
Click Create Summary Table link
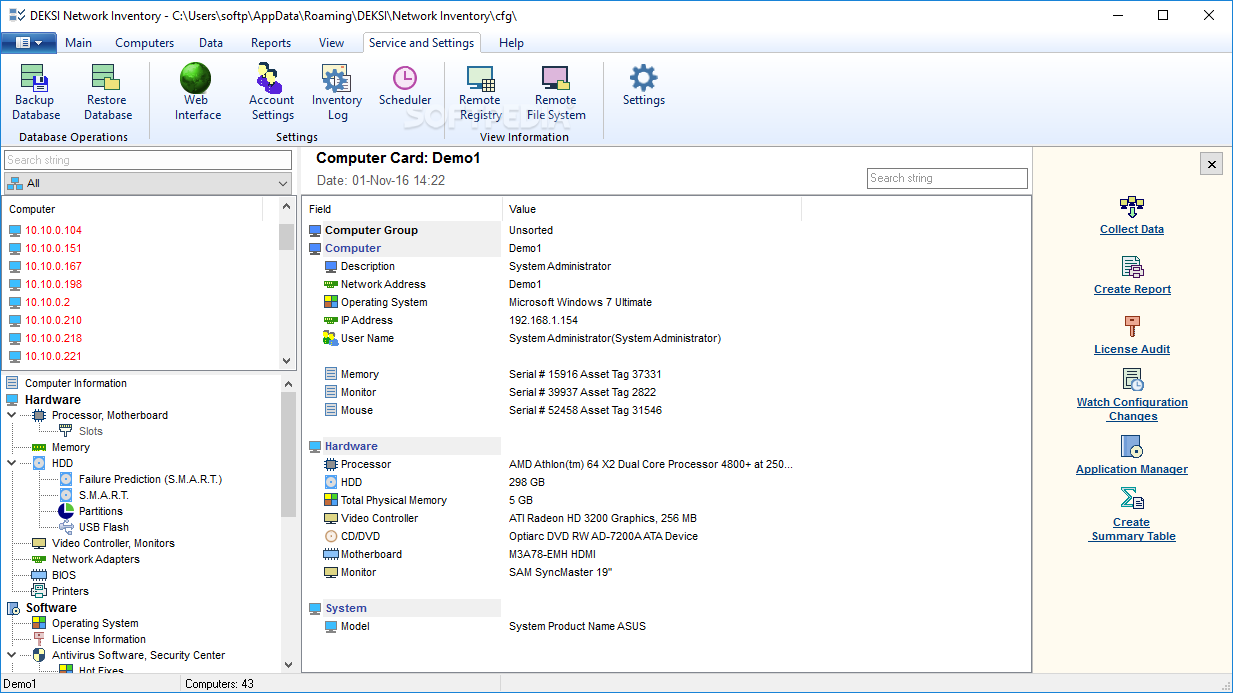[x=1132, y=529]
